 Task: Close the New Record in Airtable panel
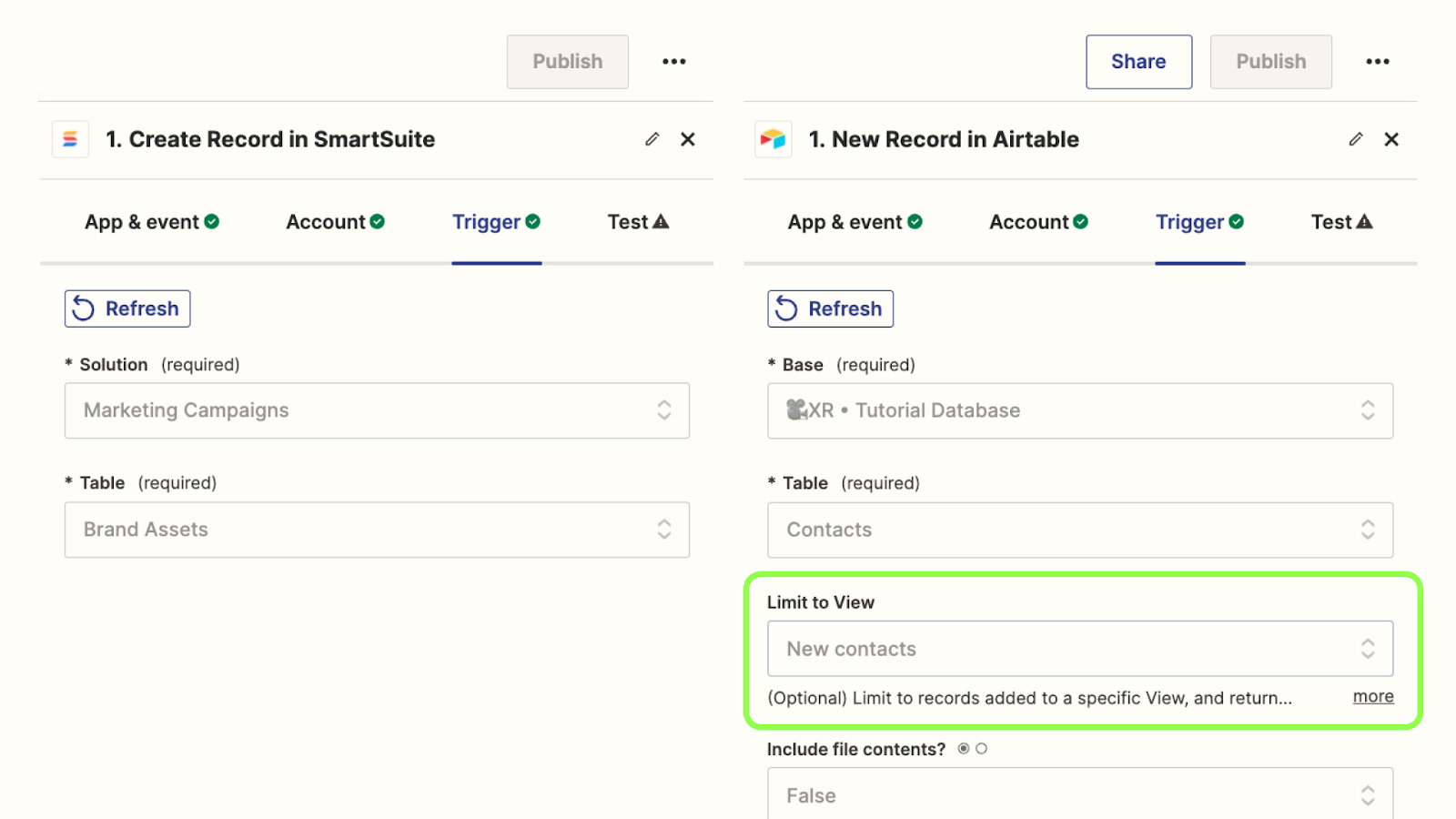click(1391, 139)
